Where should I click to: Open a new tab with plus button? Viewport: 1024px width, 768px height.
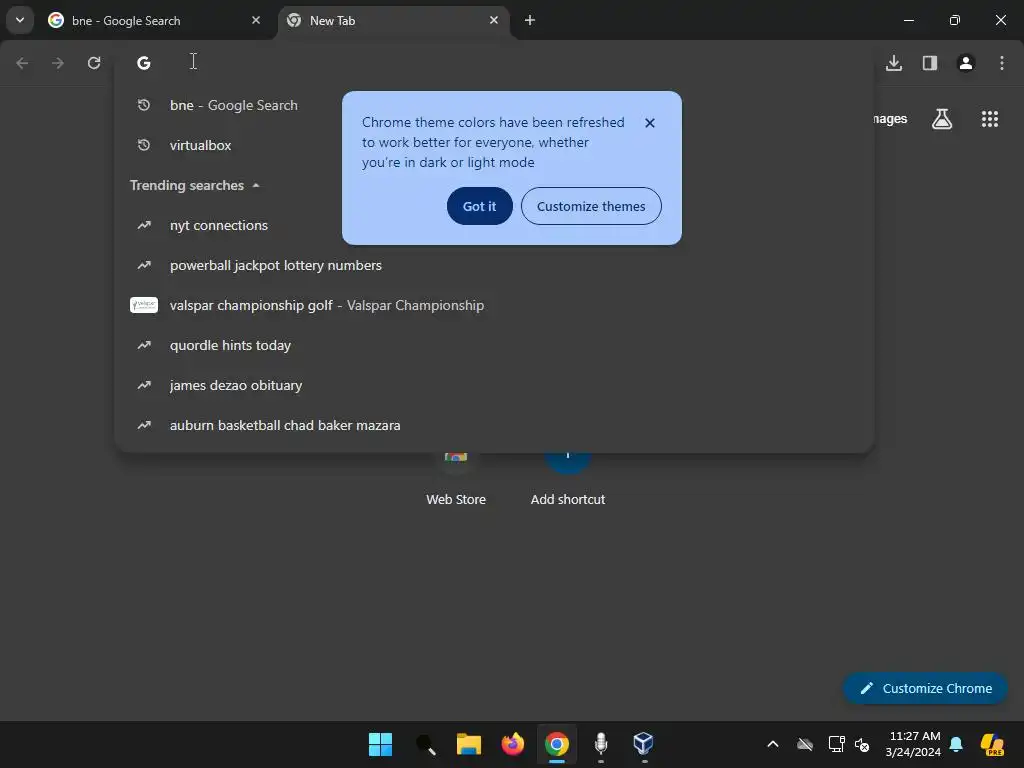tap(530, 20)
